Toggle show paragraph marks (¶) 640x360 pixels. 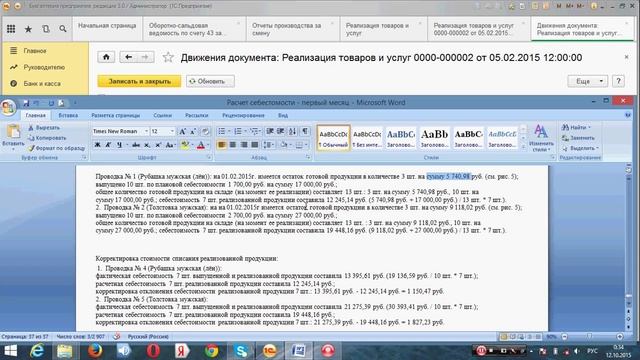point(305,131)
